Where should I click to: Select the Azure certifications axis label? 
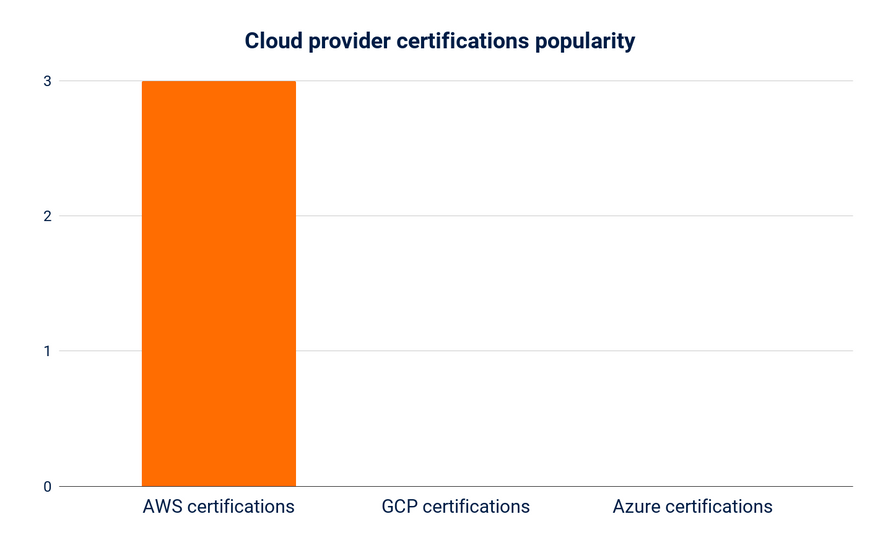(692, 506)
